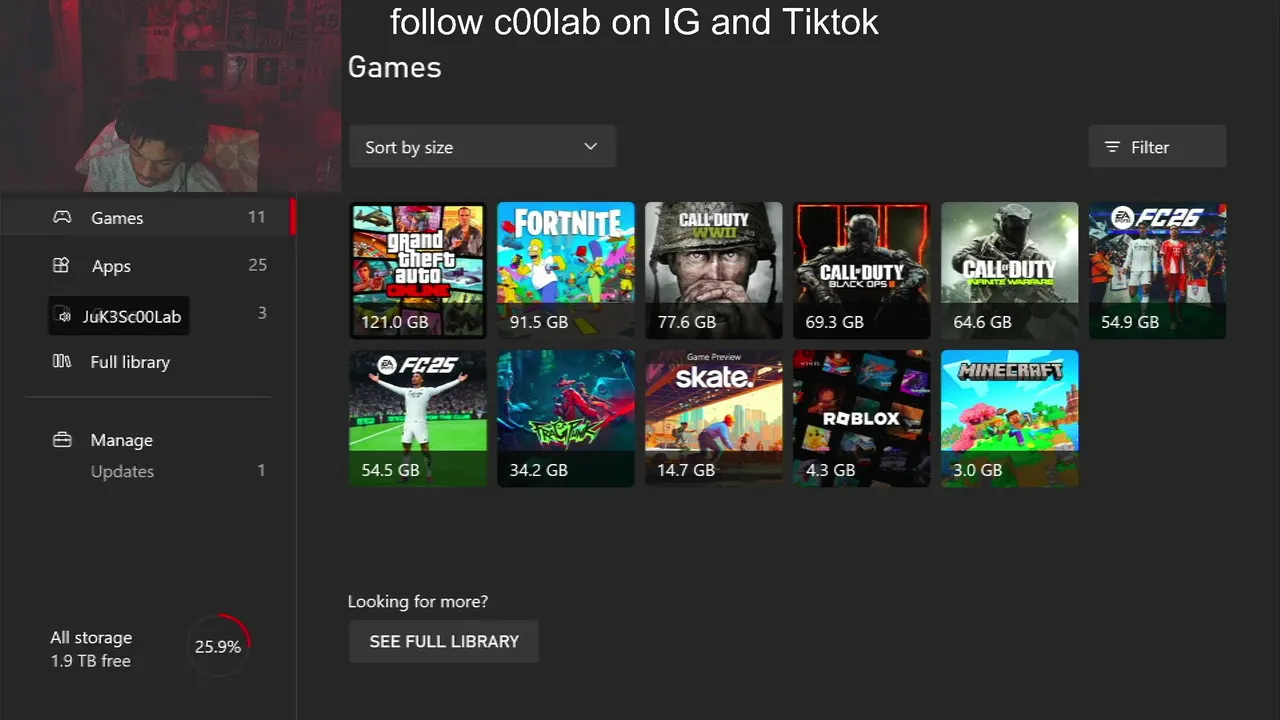Open the Roblox game tile
Viewport: 1280px width, 720px height.
[862, 418]
